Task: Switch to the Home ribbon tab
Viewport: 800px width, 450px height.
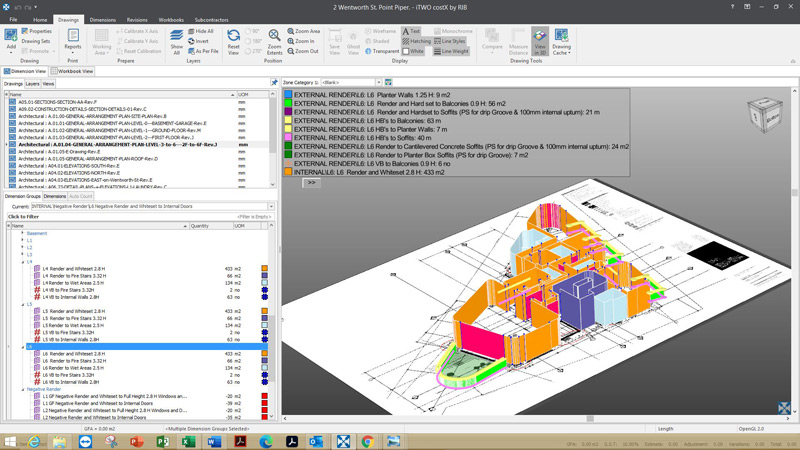Action: (x=40, y=20)
